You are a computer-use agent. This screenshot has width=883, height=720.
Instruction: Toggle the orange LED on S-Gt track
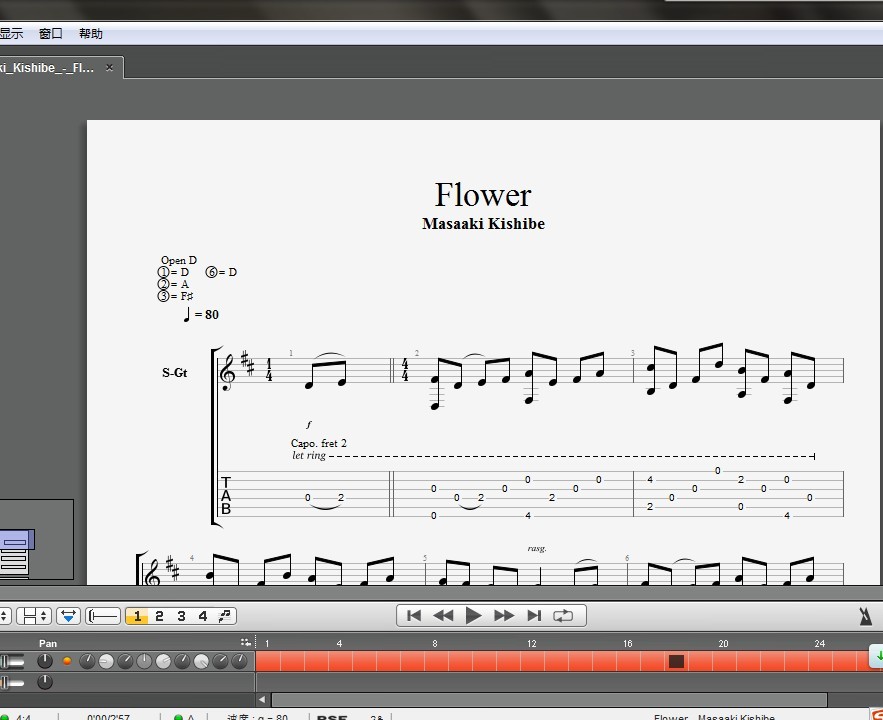point(67,661)
